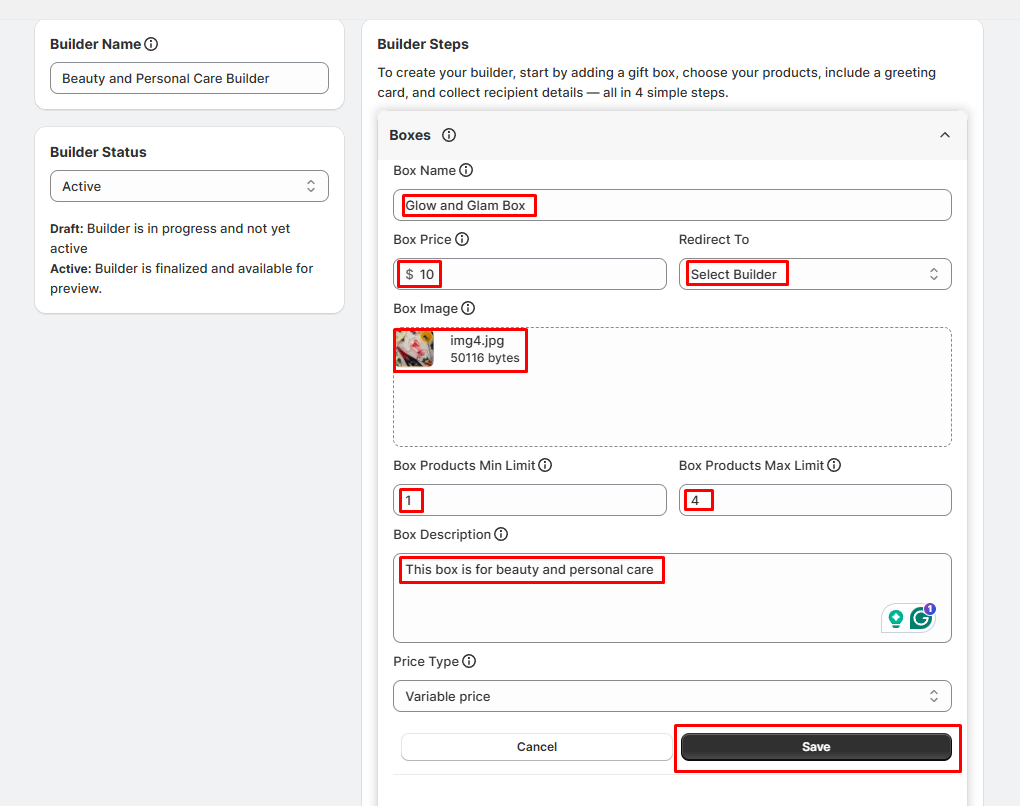Click the green lightbulb suggestion icon
1020x806 pixels.
click(895, 618)
